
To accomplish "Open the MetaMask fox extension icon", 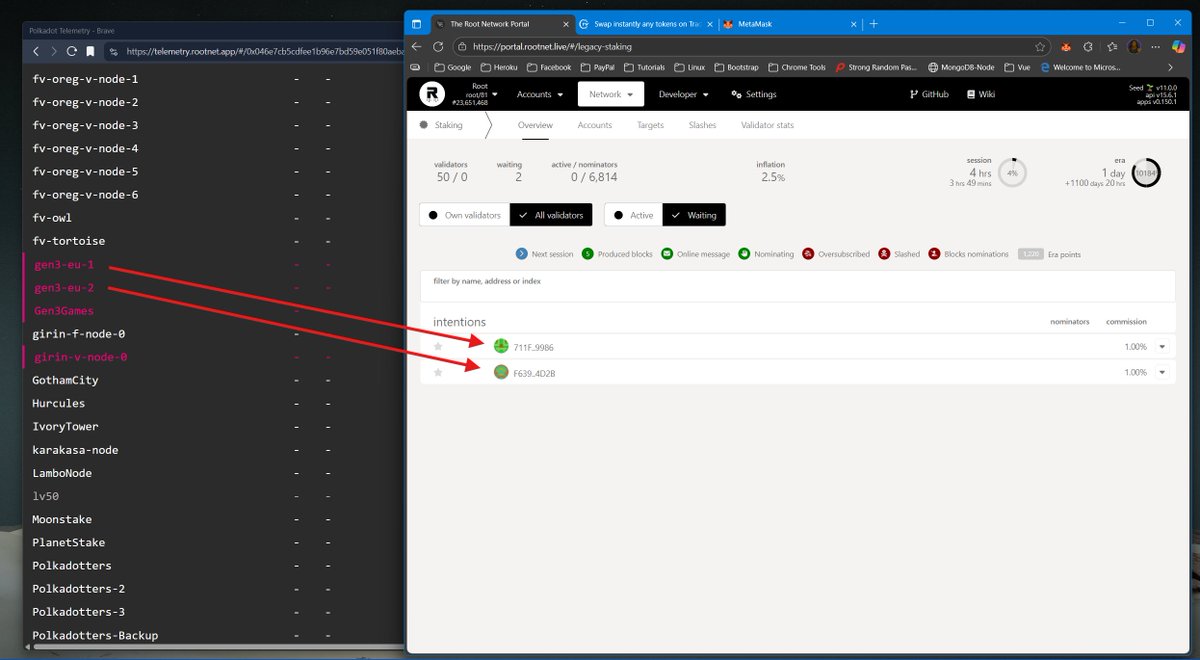I will (x=1067, y=46).
